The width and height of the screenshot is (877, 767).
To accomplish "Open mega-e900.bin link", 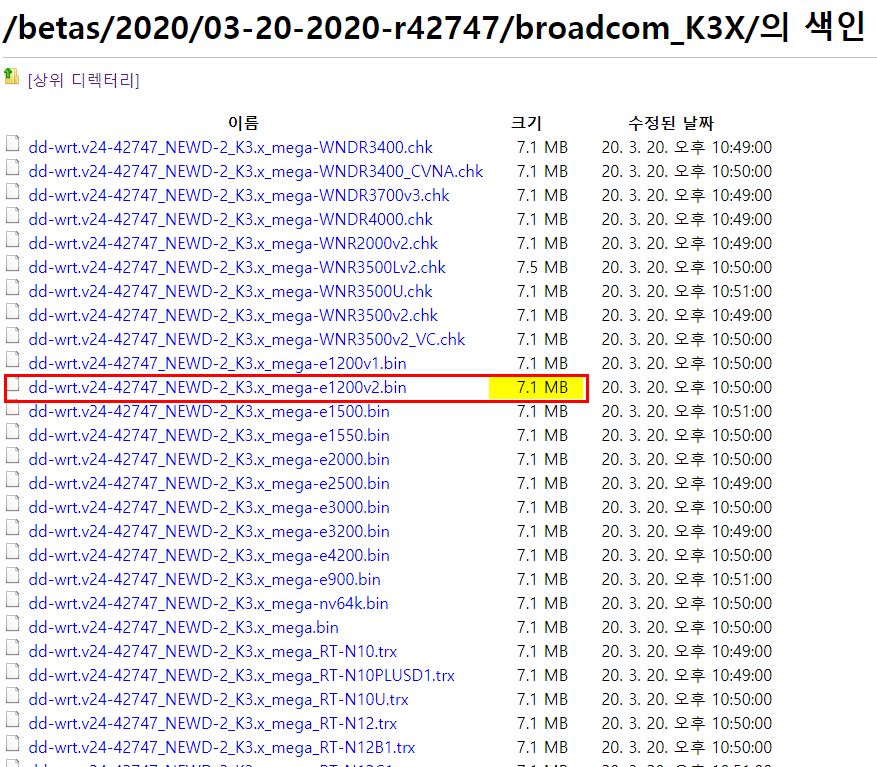I will pos(205,581).
